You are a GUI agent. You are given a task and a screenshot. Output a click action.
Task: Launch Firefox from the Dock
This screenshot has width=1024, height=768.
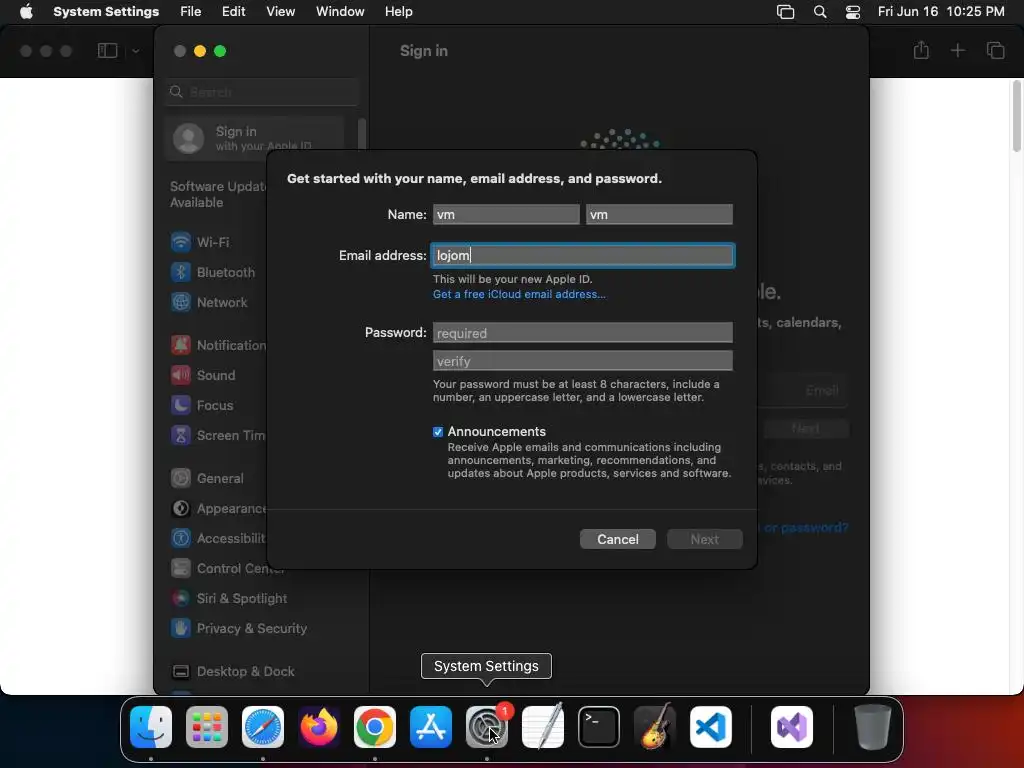coord(319,727)
